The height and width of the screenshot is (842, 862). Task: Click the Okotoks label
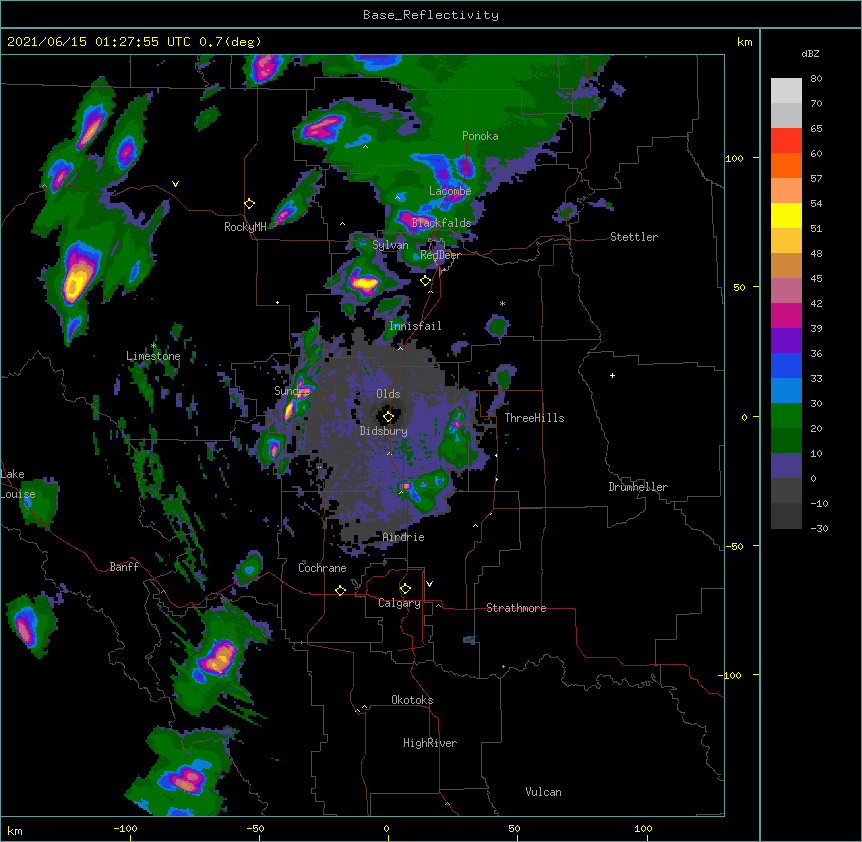tap(412, 700)
